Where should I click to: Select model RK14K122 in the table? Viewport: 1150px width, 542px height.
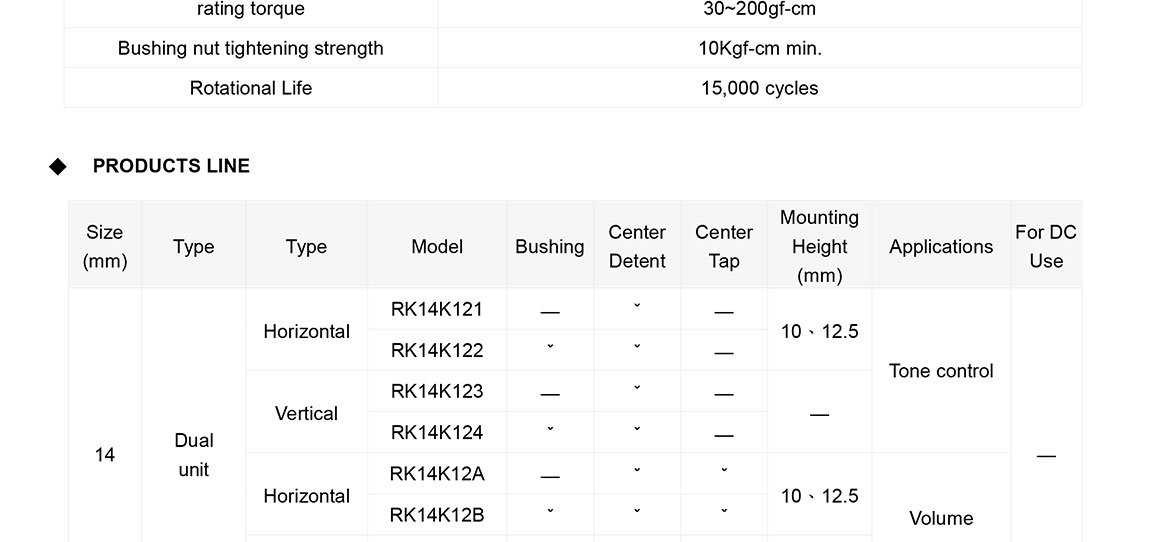pyautogui.click(x=437, y=350)
